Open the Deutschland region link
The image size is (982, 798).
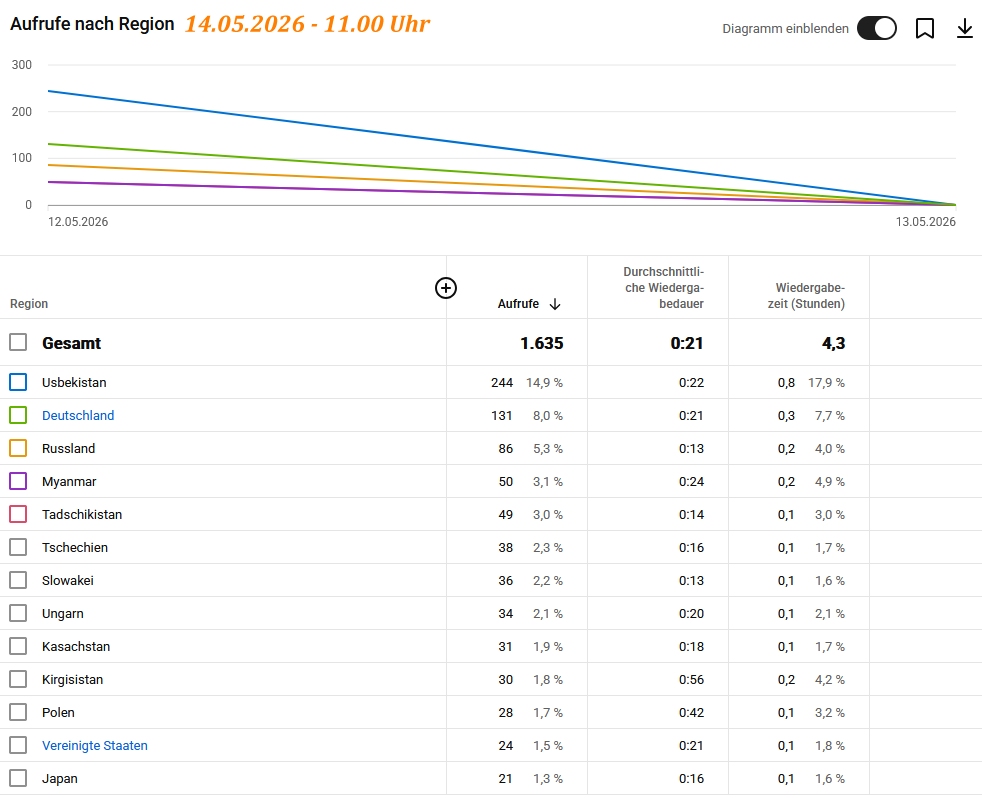78,415
